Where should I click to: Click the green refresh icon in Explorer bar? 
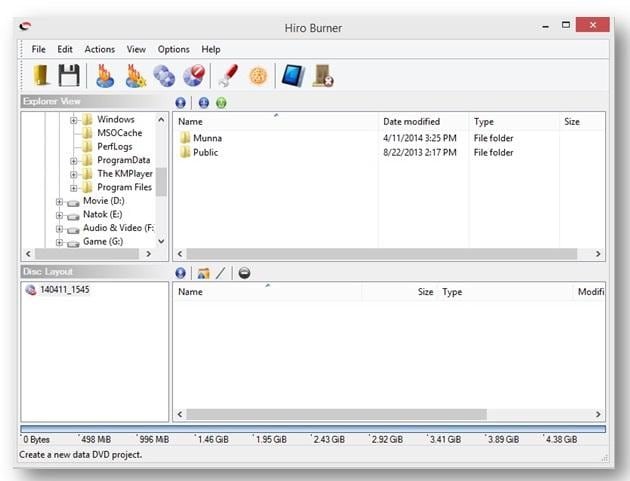(x=221, y=103)
